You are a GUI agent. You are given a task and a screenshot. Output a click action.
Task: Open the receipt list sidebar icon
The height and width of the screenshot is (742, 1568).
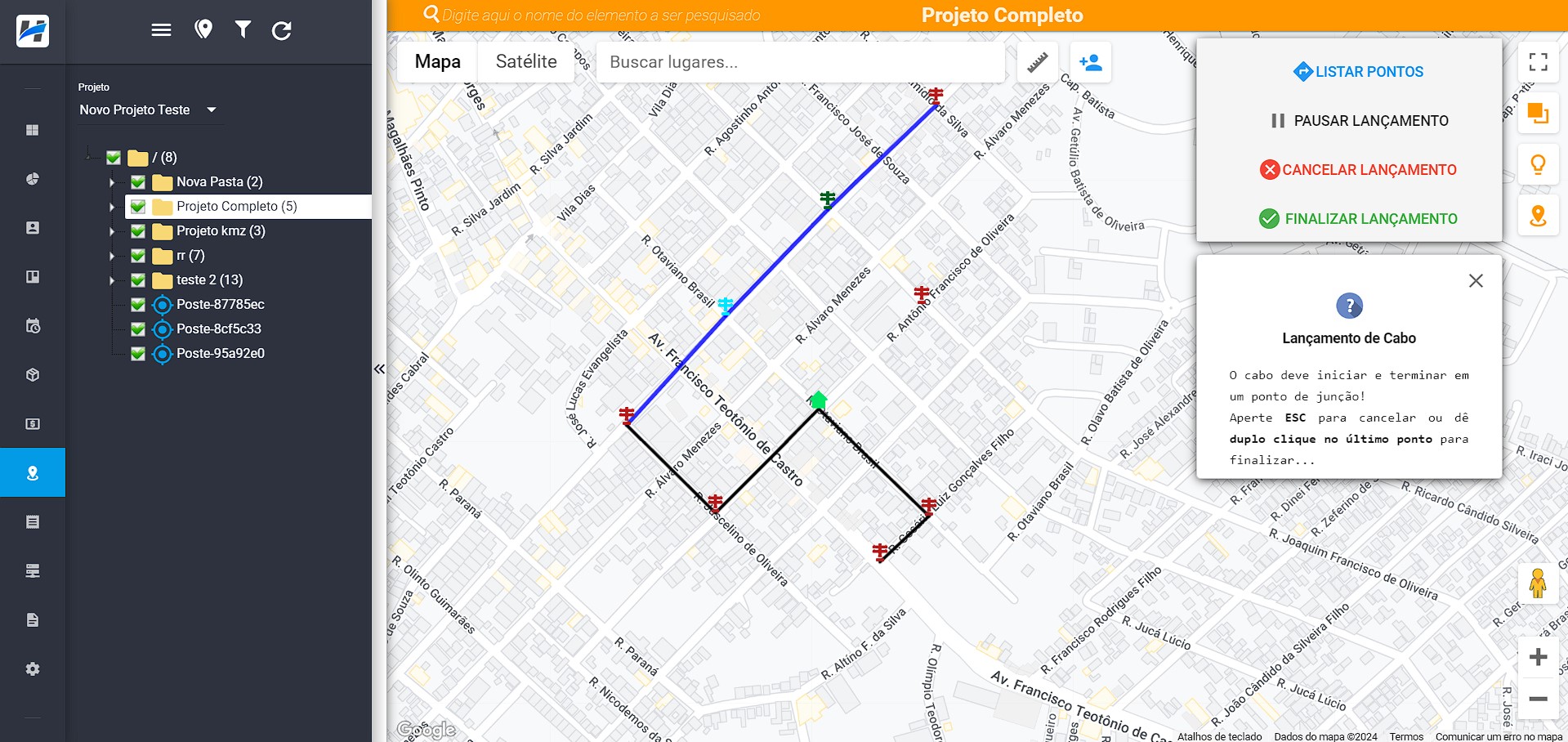(x=33, y=522)
